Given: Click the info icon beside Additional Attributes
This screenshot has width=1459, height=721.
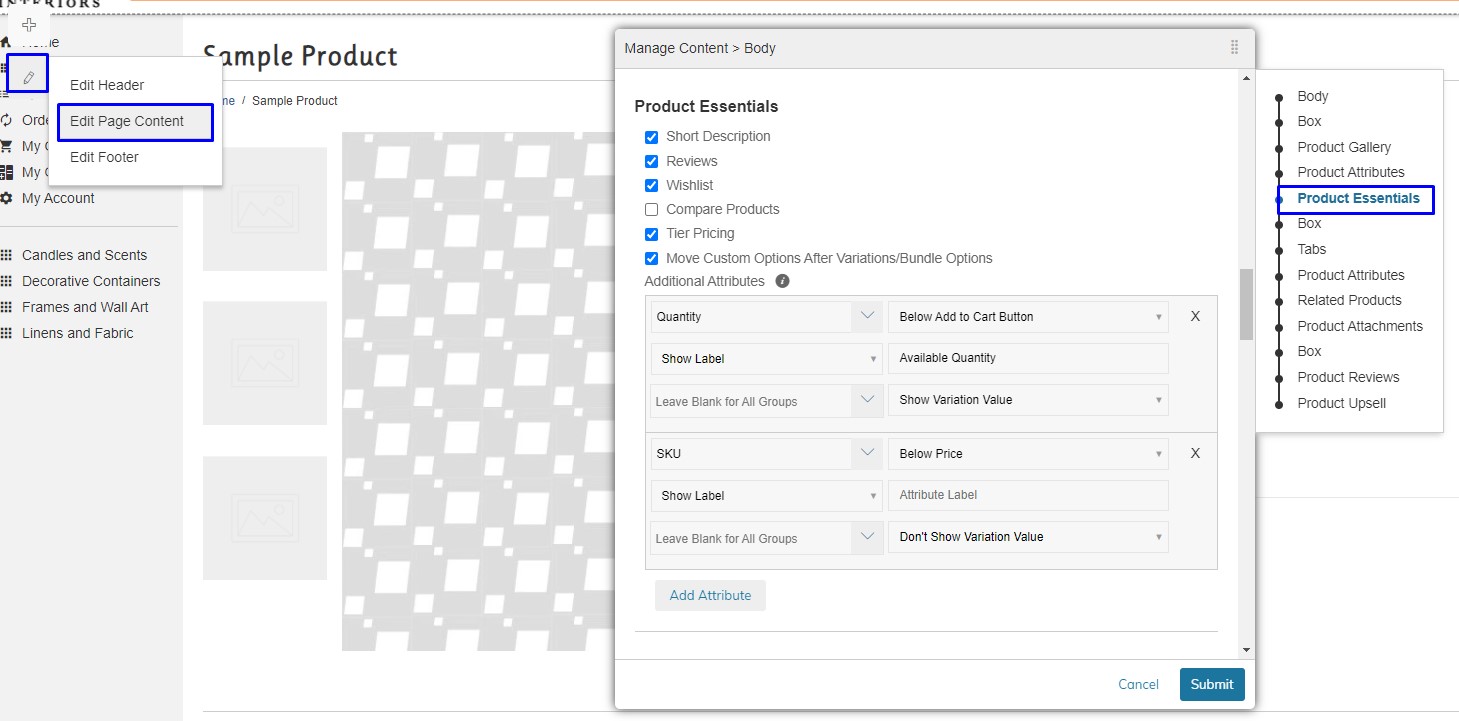Looking at the screenshot, I should click(x=782, y=281).
